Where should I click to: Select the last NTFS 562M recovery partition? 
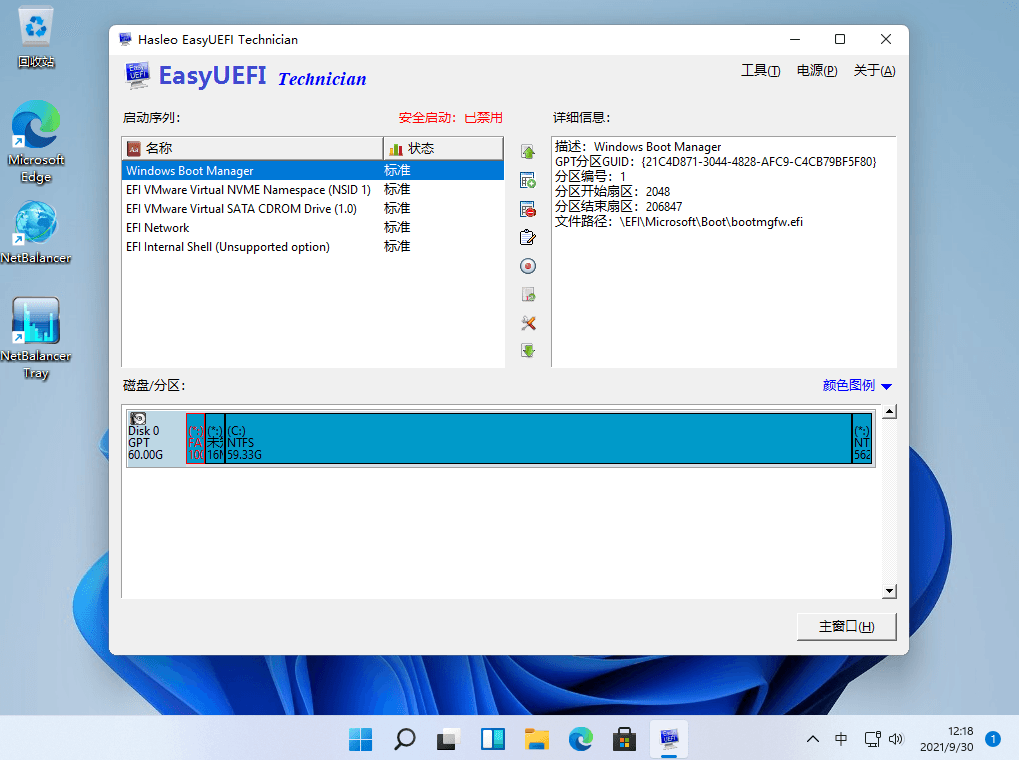click(862, 438)
